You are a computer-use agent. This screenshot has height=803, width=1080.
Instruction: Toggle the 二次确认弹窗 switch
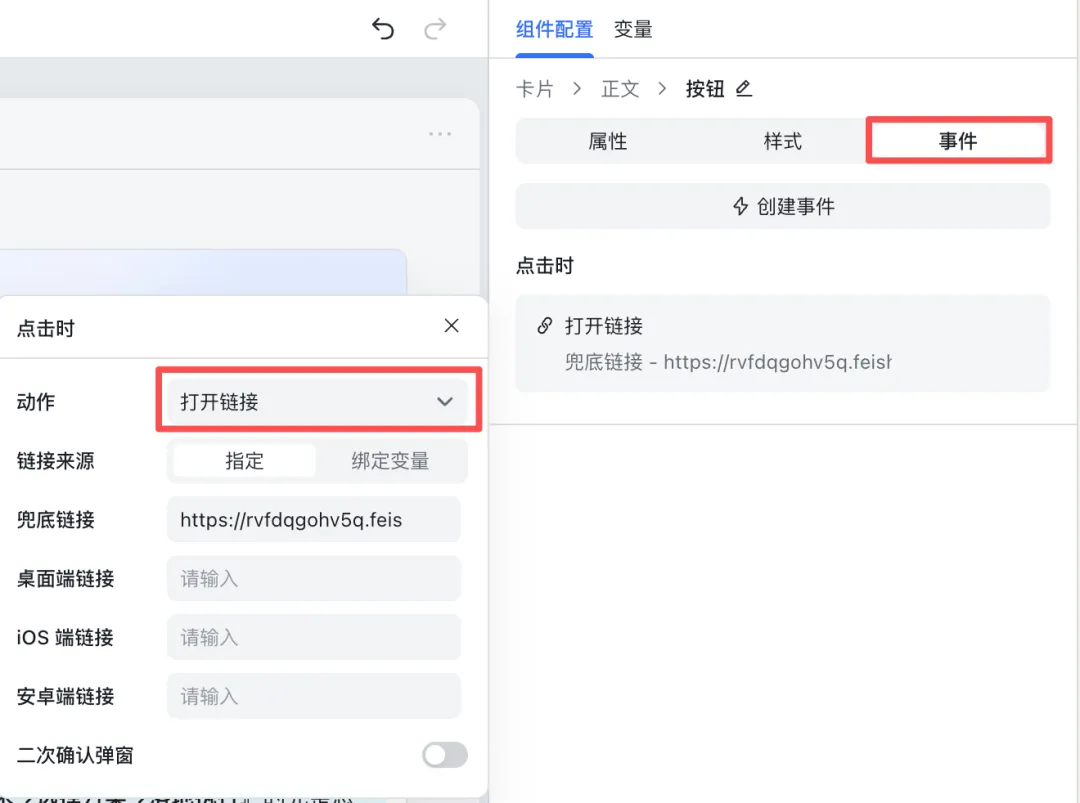pos(445,755)
